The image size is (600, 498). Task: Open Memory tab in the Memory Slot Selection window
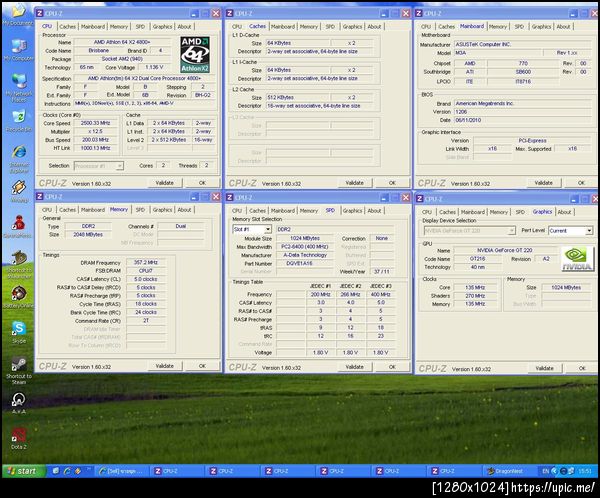click(x=308, y=211)
